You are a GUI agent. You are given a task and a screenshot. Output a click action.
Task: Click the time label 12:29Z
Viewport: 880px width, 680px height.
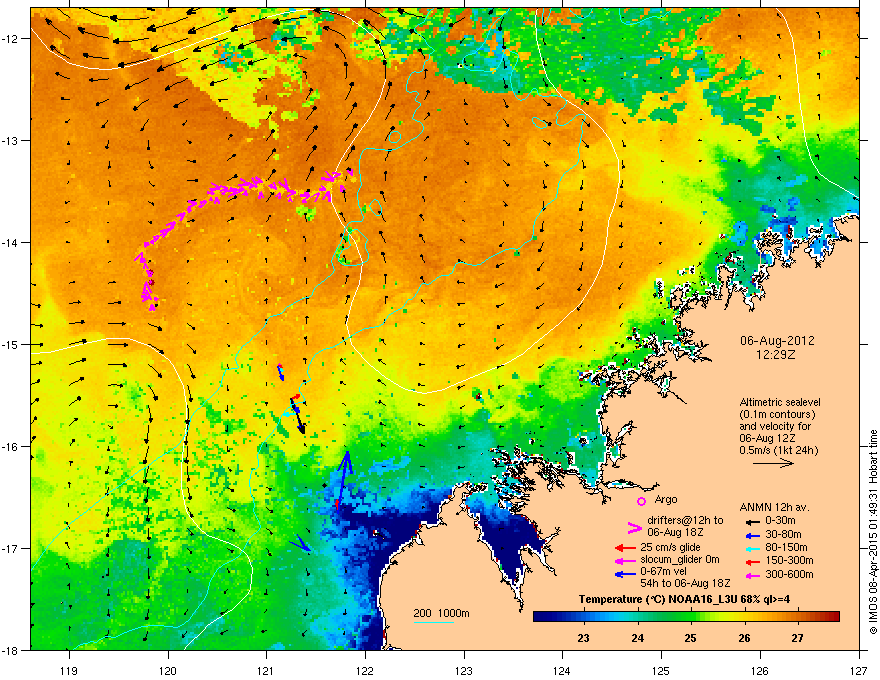coord(776,355)
